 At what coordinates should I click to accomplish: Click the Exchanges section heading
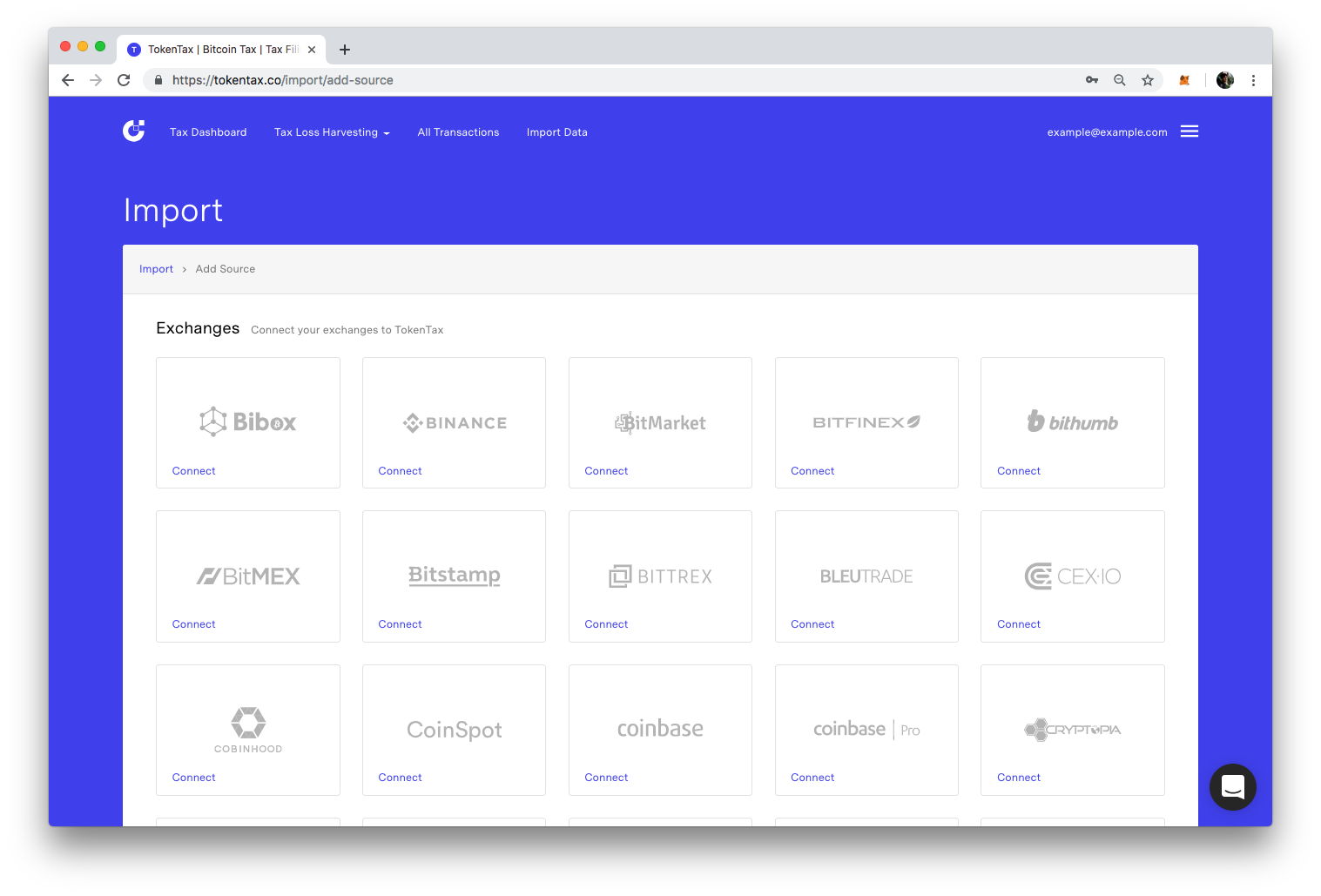pos(198,328)
